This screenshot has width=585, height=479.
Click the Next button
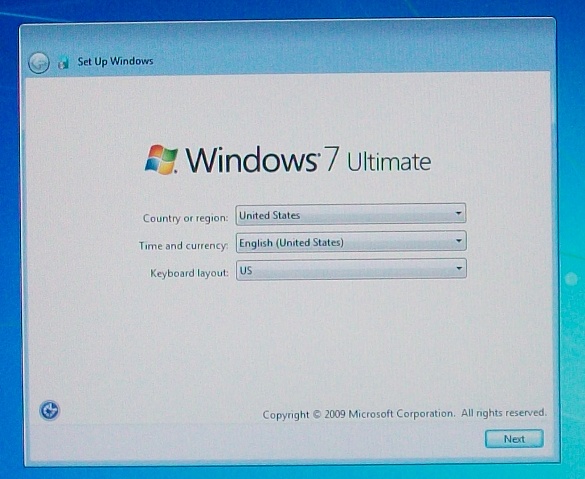point(514,439)
